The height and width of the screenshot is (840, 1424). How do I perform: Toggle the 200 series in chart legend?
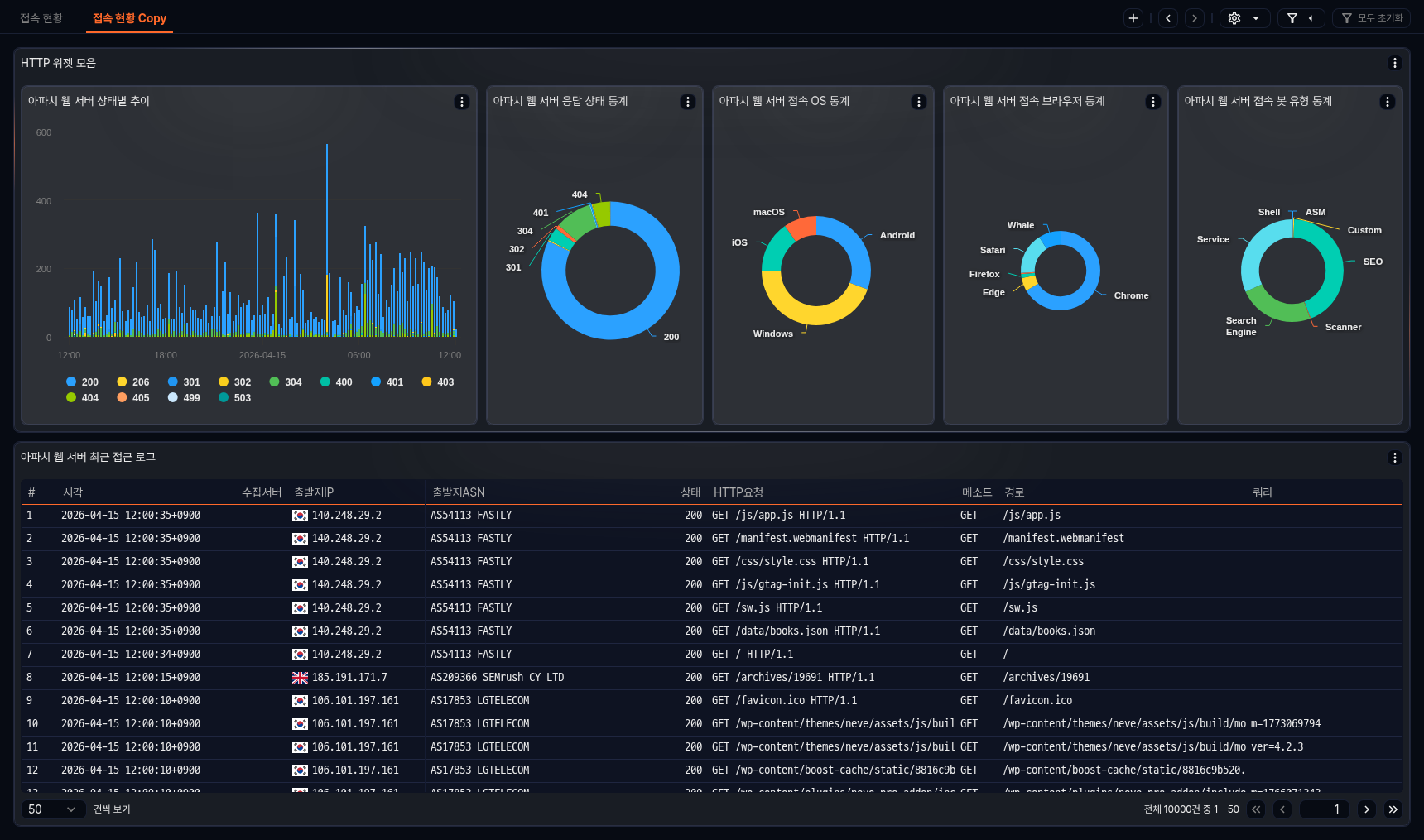(82, 382)
